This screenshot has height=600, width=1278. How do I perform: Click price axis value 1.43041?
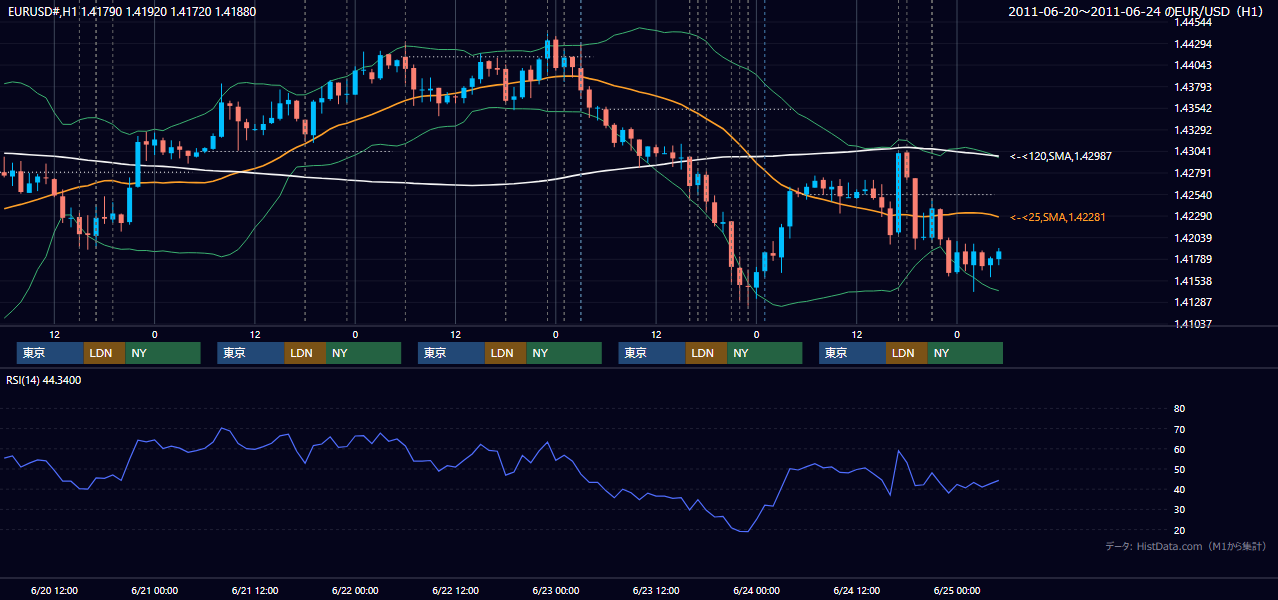click(1192, 151)
